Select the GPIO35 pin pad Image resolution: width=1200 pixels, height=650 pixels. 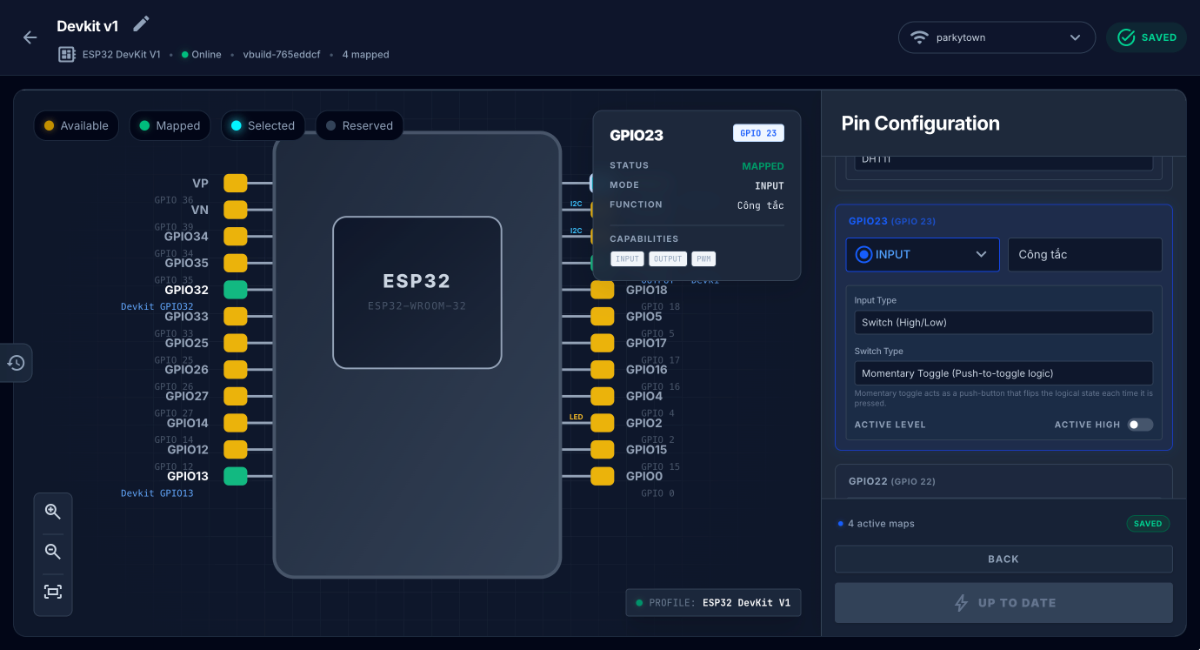235,263
